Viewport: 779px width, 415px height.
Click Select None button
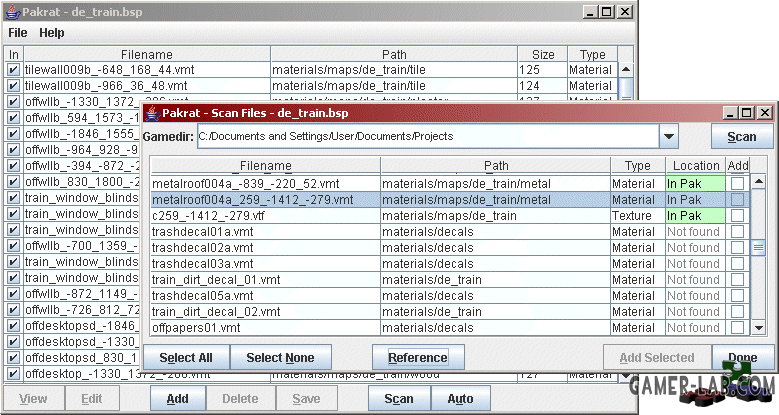coord(280,358)
